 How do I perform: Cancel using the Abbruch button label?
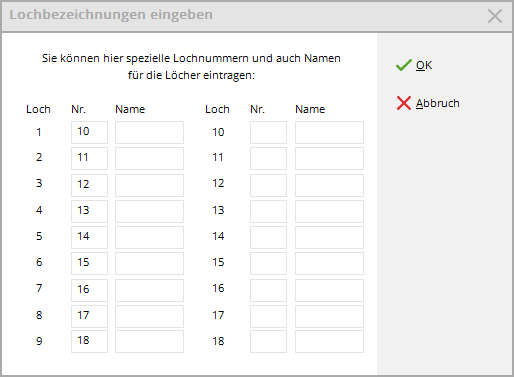(x=437, y=103)
